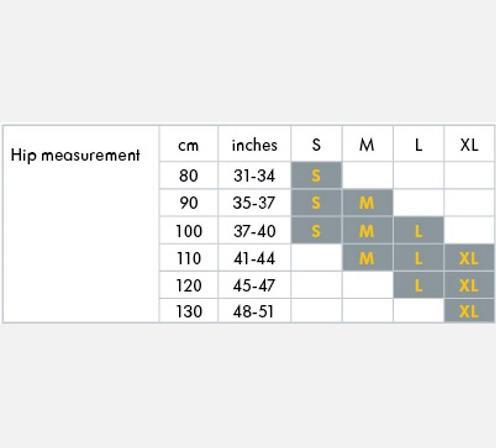Click the yellow XL in 110 cm row

(469, 258)
